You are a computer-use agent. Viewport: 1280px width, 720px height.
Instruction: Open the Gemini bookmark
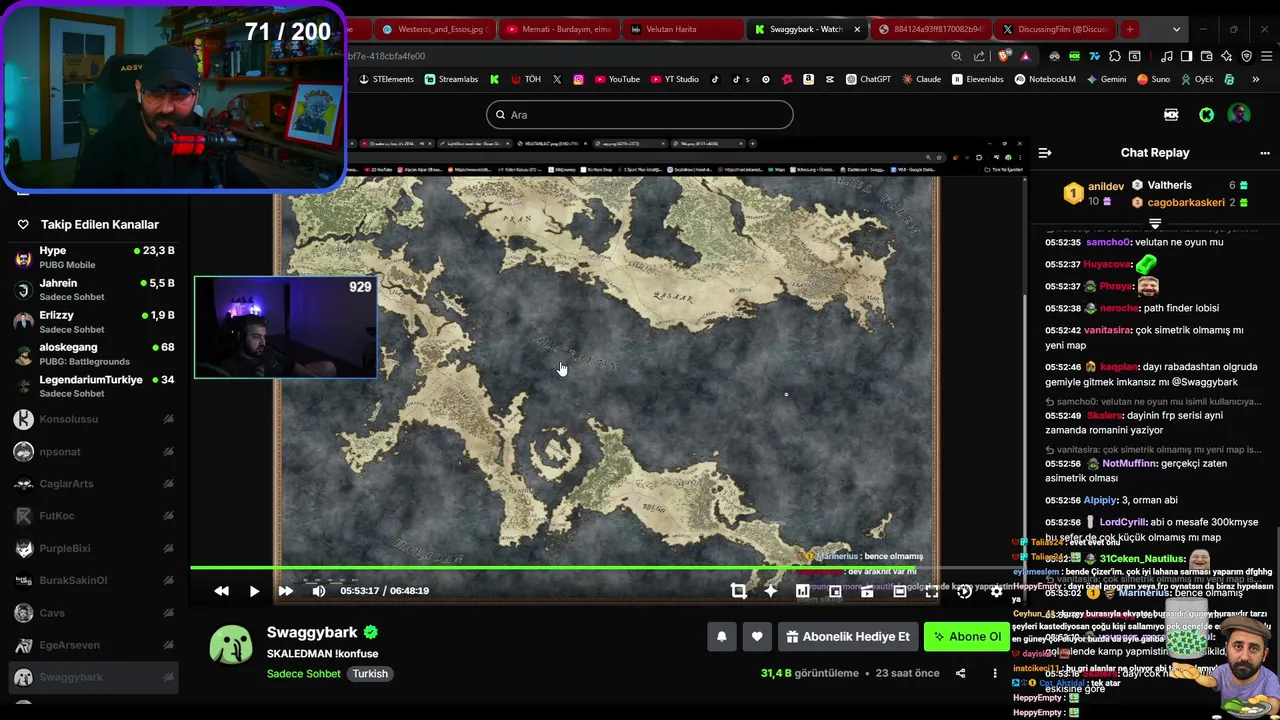coord(1106,79)
